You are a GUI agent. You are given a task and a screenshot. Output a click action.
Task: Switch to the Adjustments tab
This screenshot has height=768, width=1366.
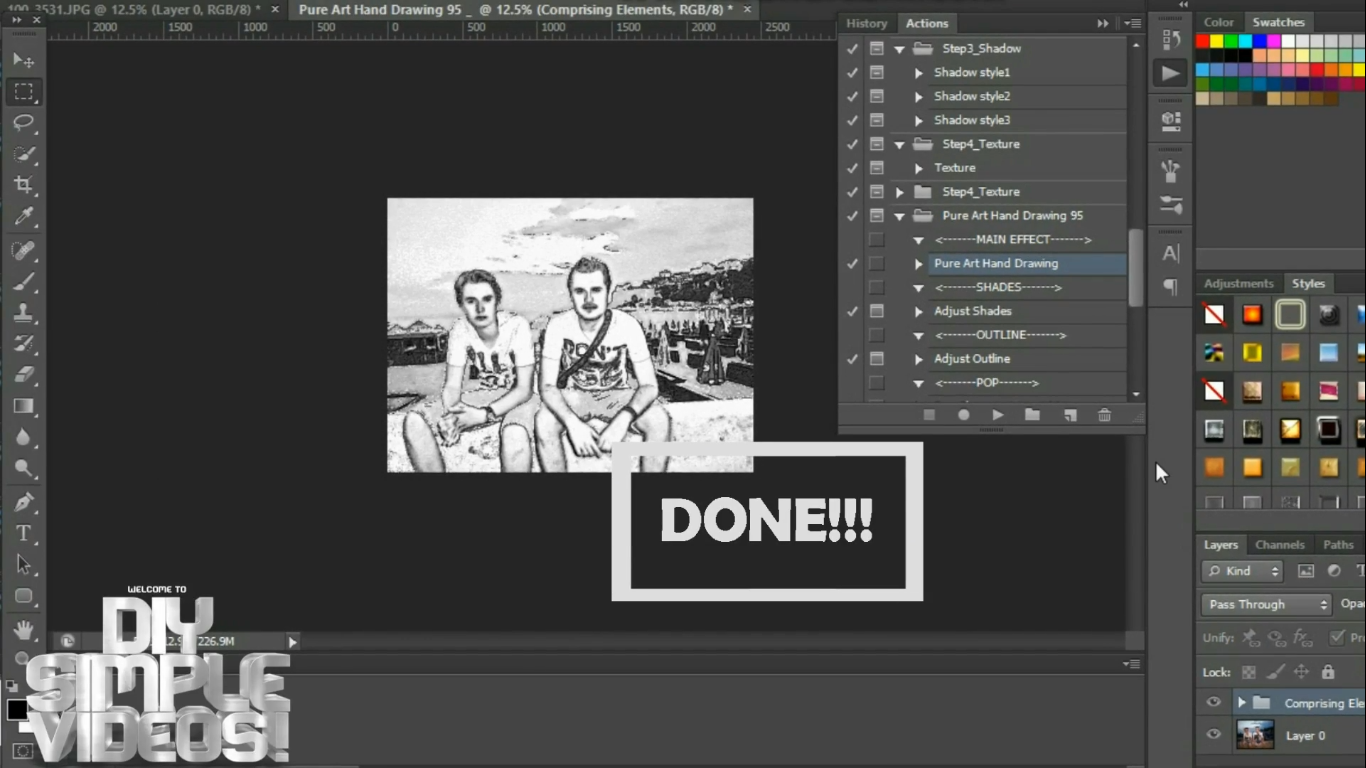pyautogui.click(x=1238, y=283)
